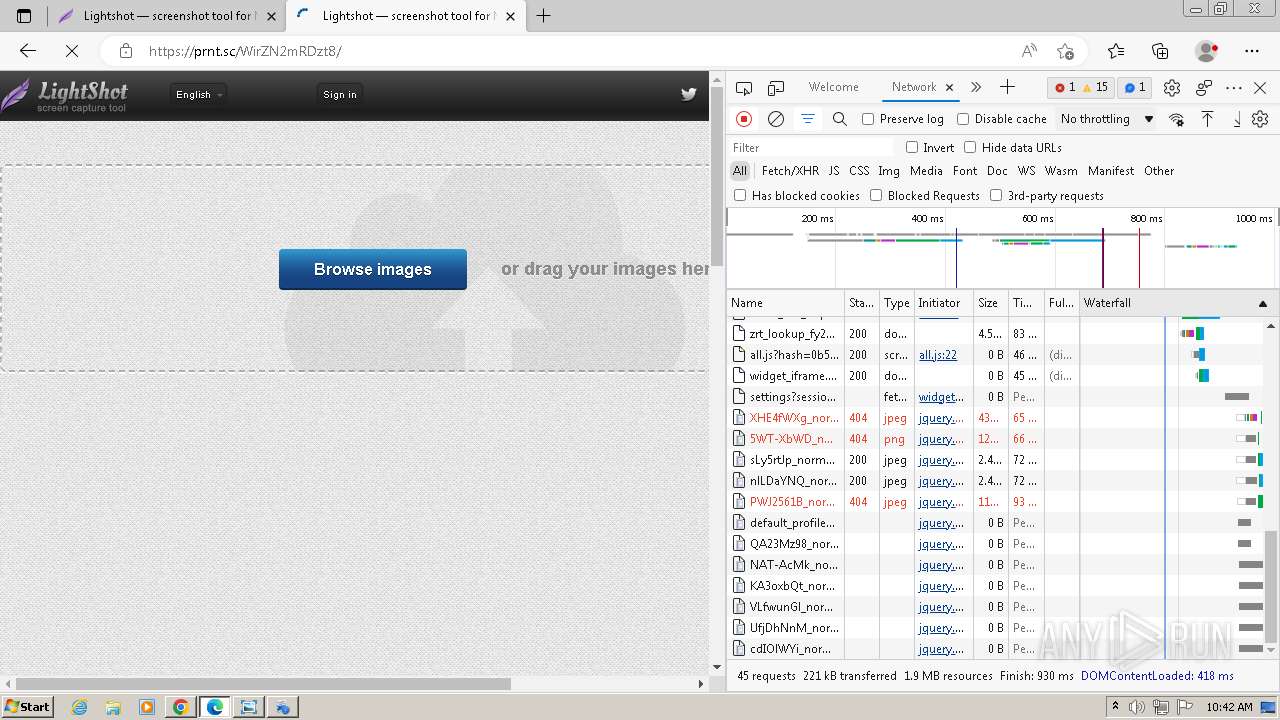The height and width of the screenshot is (720, 1280).
Task: Click the blue issues counter badge
Action: [x=1135, y=87]
